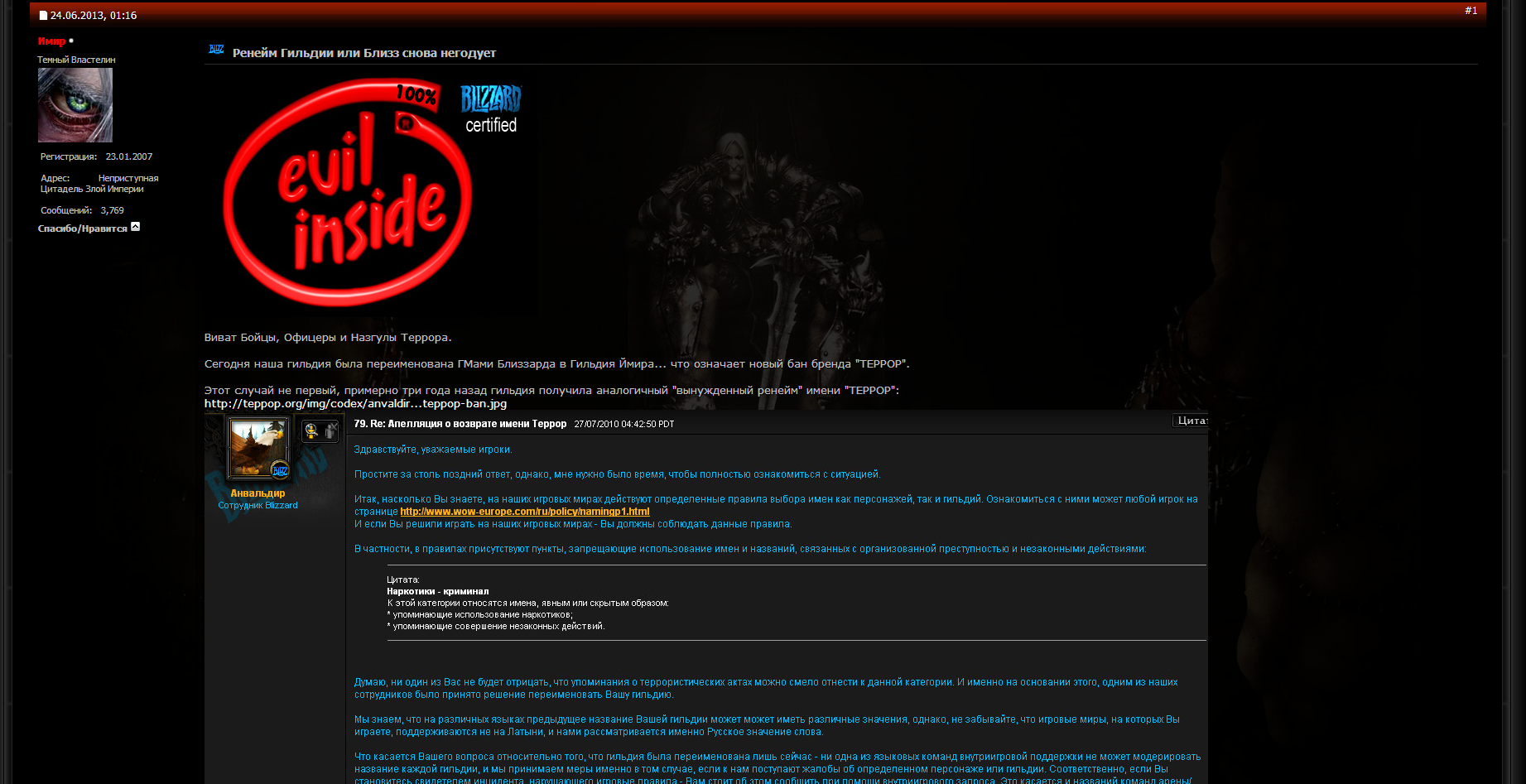Click the 'Виват Бойцы, Офицеры и Назгулы Террора.' line
Screen dimensions: 1526x784
click(x=328, y=338)
